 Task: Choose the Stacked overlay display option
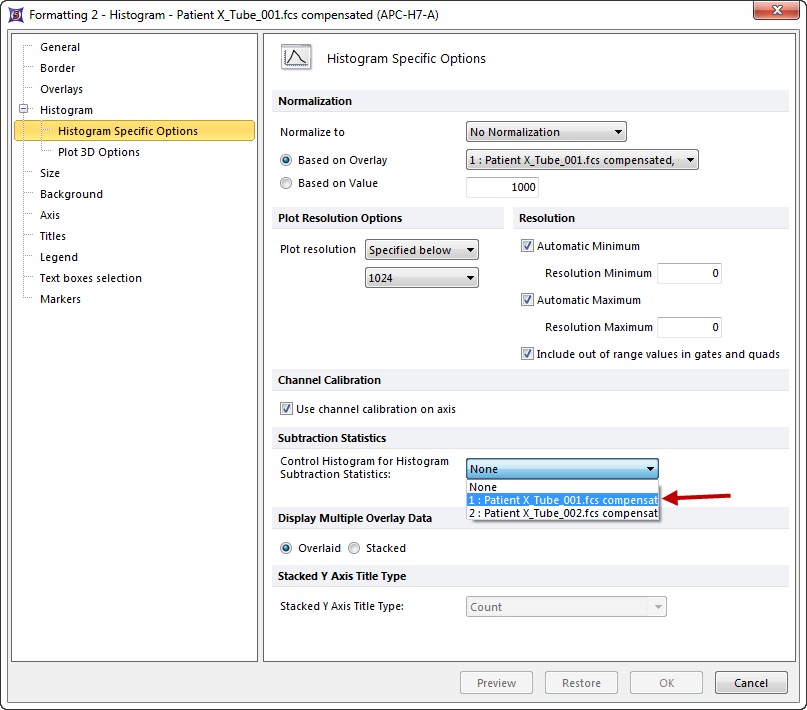pos(354,548)
